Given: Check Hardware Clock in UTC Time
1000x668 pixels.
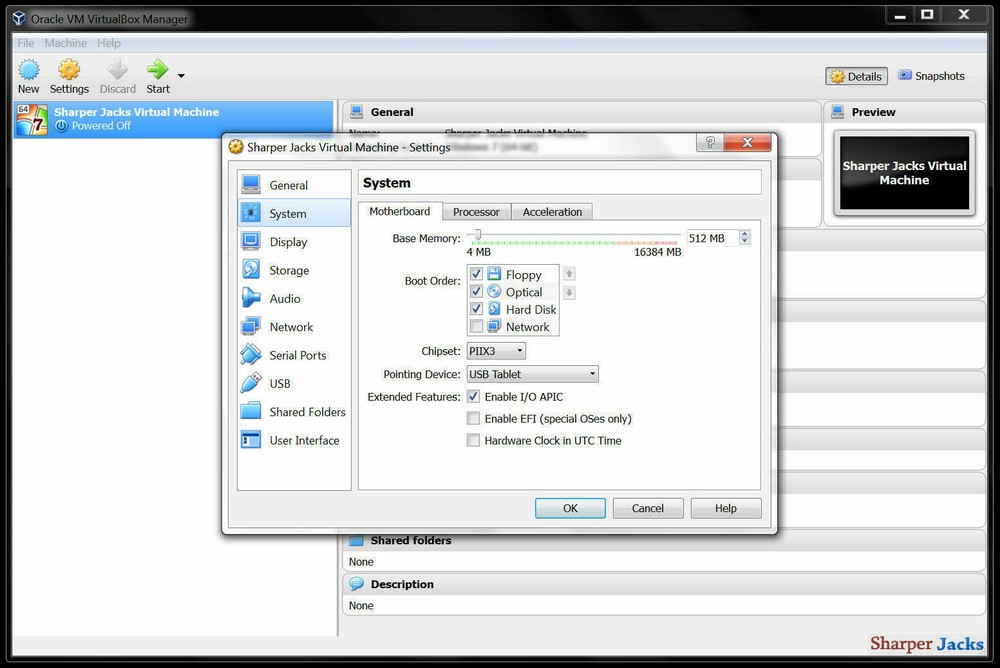Looking at the screenshot, I should click(x=473, y=440).
